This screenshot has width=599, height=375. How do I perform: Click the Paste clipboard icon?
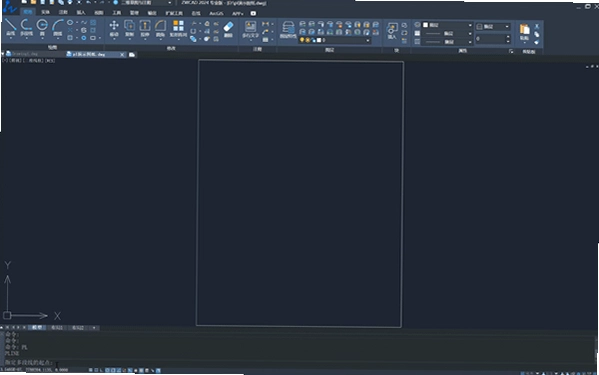click(x=524, y=32)
